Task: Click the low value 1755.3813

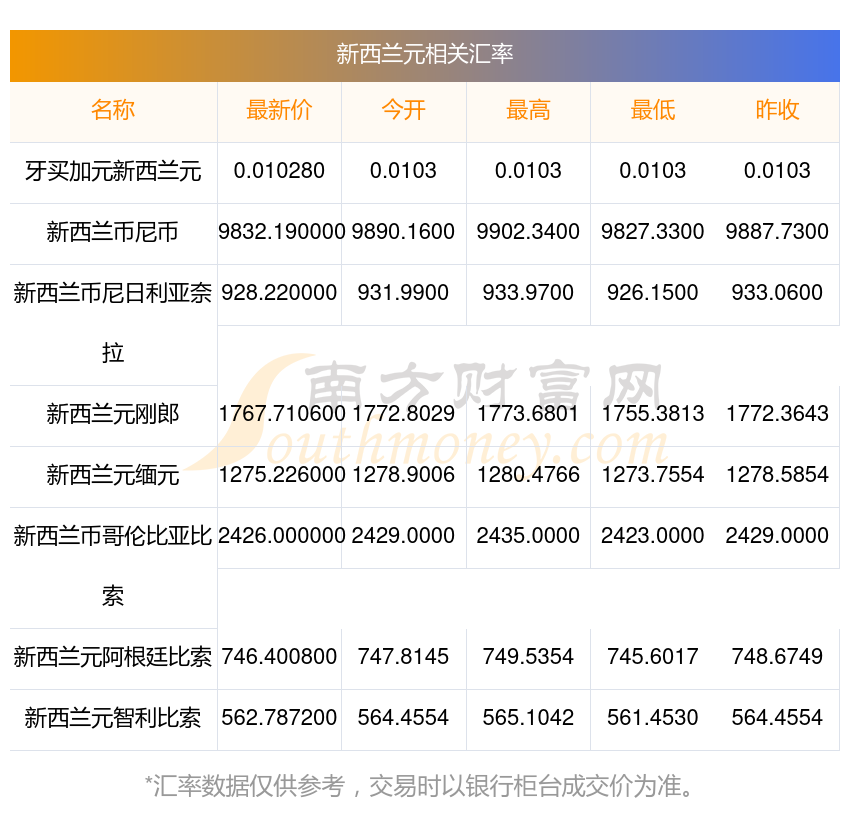Action: tap(653, 414)
